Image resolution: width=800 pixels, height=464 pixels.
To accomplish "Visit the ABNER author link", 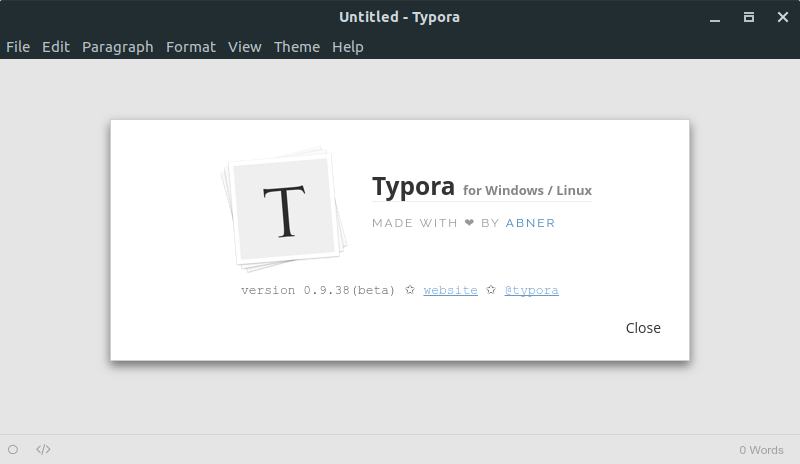I will (x=530, y=223).
